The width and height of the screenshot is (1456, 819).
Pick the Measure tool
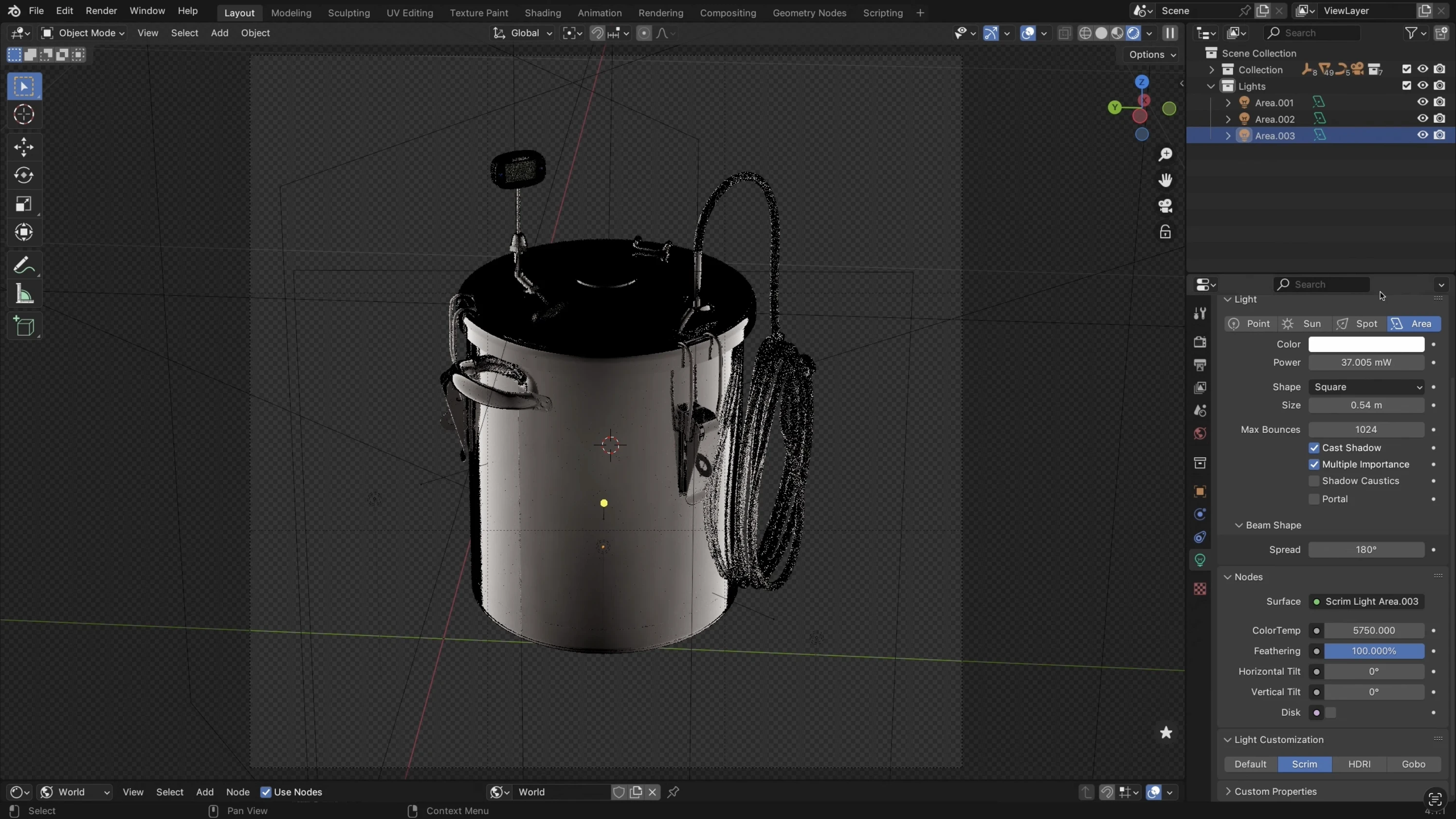[24, 294]
